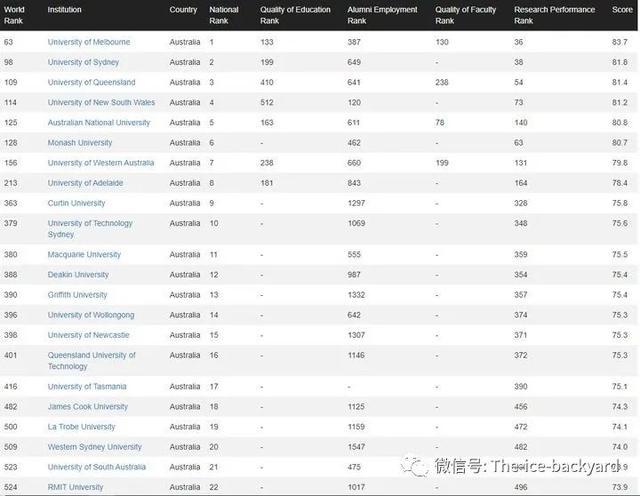Click Quality of Faculty Rank header

[465, 15]
